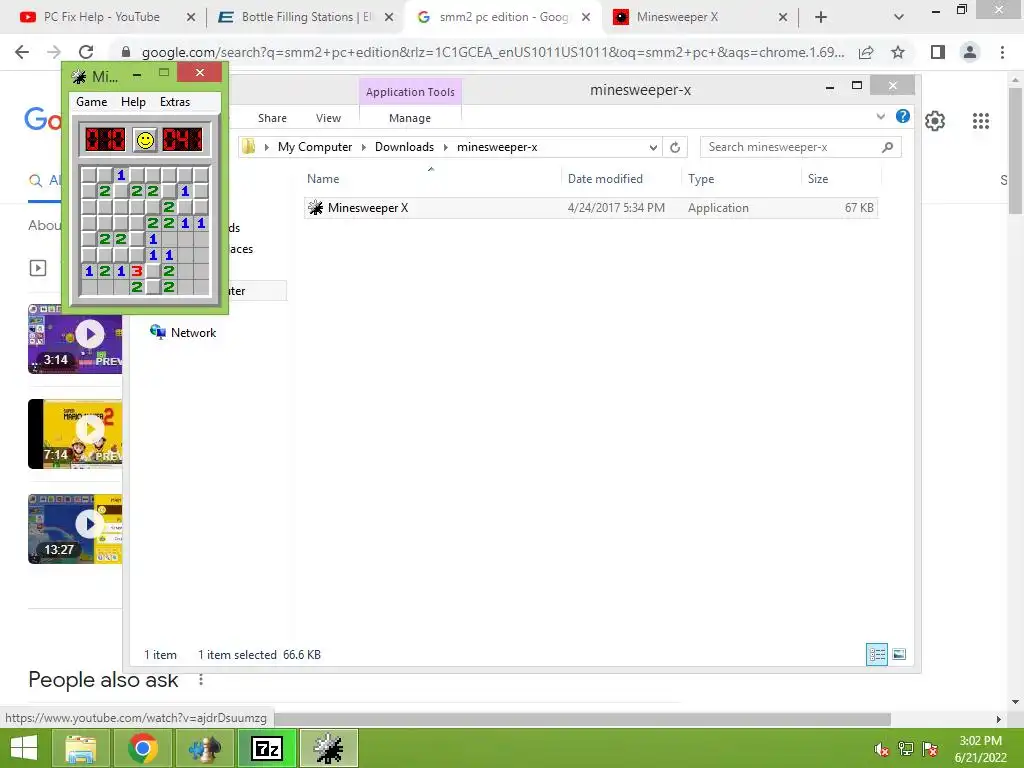Click the Network icon in navigation pane
The image size is (1024, 768).
tap(157, 332)
